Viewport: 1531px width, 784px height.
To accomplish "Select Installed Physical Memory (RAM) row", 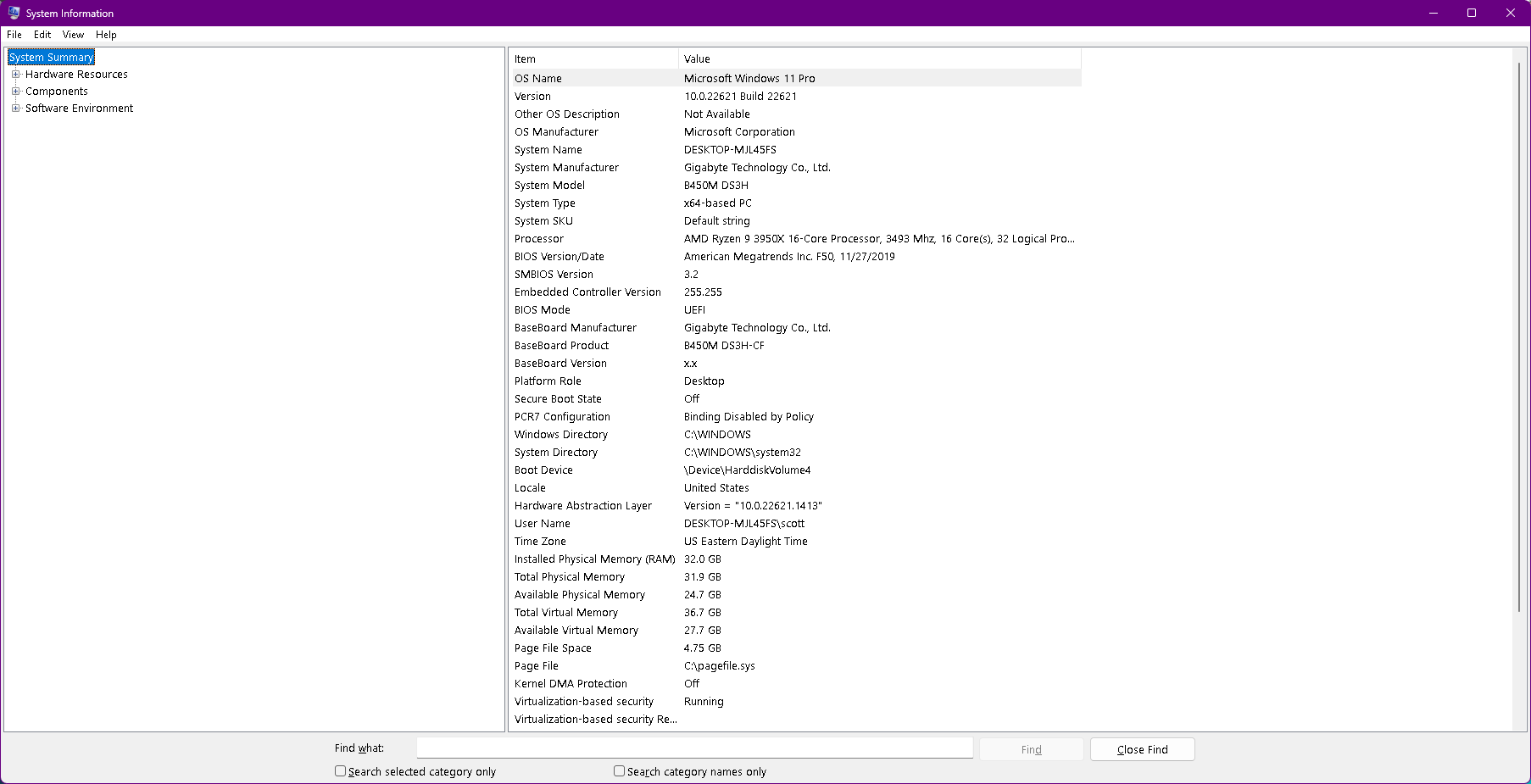I will click(x=795, y=559).
